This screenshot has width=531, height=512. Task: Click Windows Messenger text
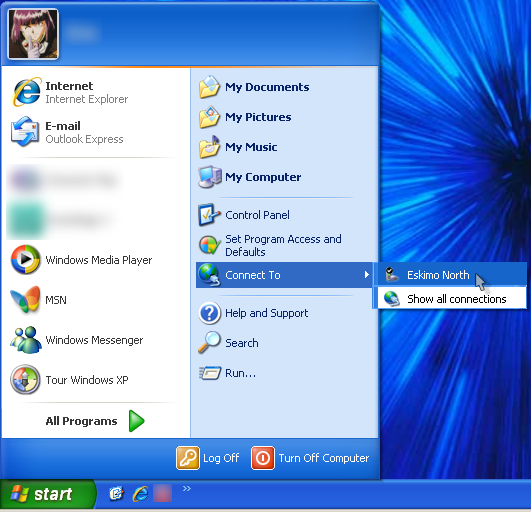coord(94,340)
